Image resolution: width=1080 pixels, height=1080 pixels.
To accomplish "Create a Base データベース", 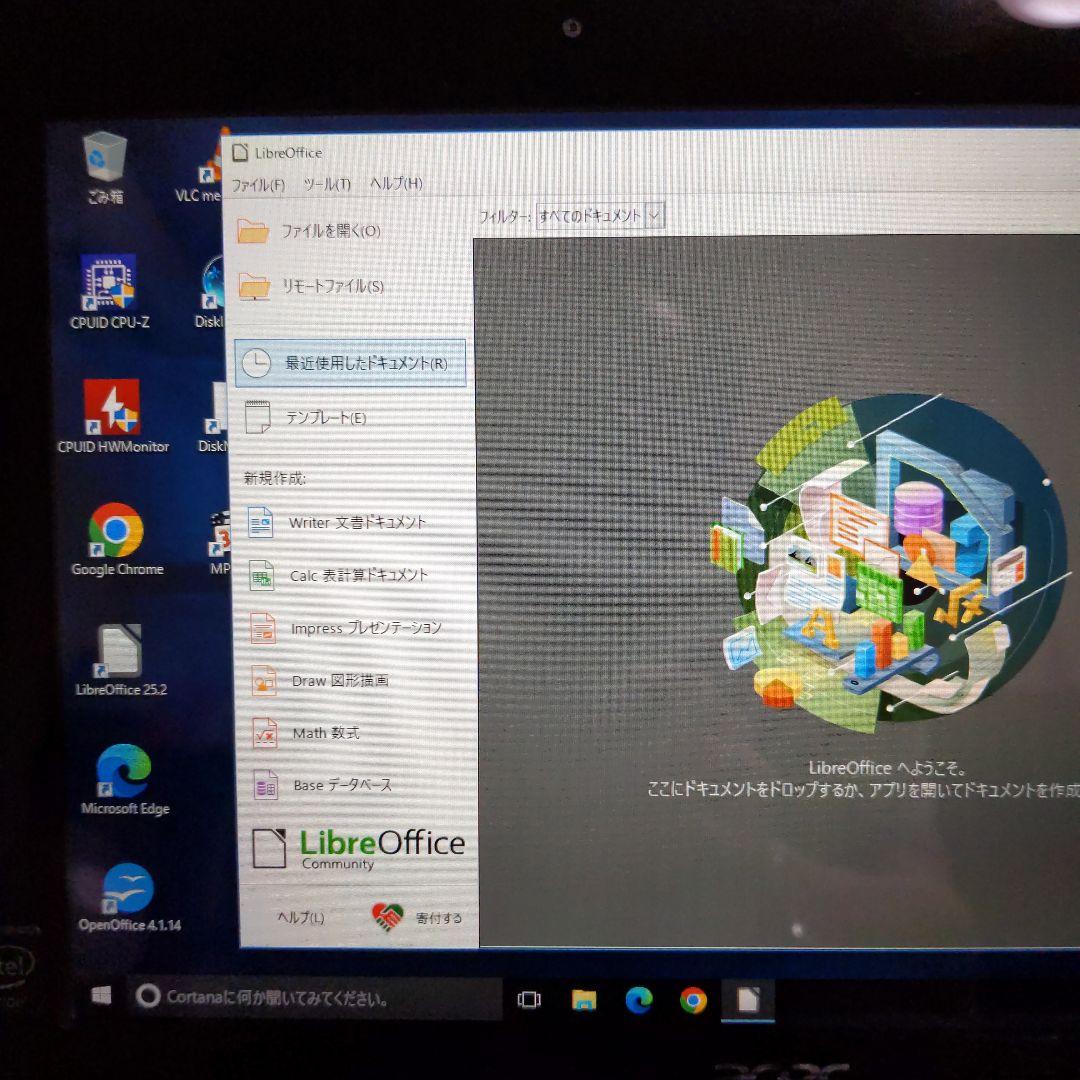I will [x=342, y=785].
